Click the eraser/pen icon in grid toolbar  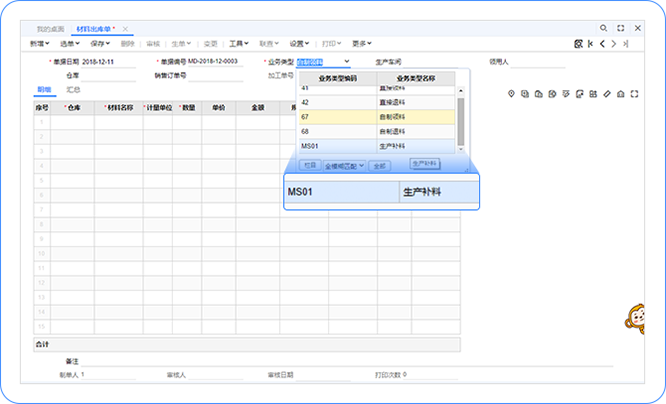(x=607, y=94)
